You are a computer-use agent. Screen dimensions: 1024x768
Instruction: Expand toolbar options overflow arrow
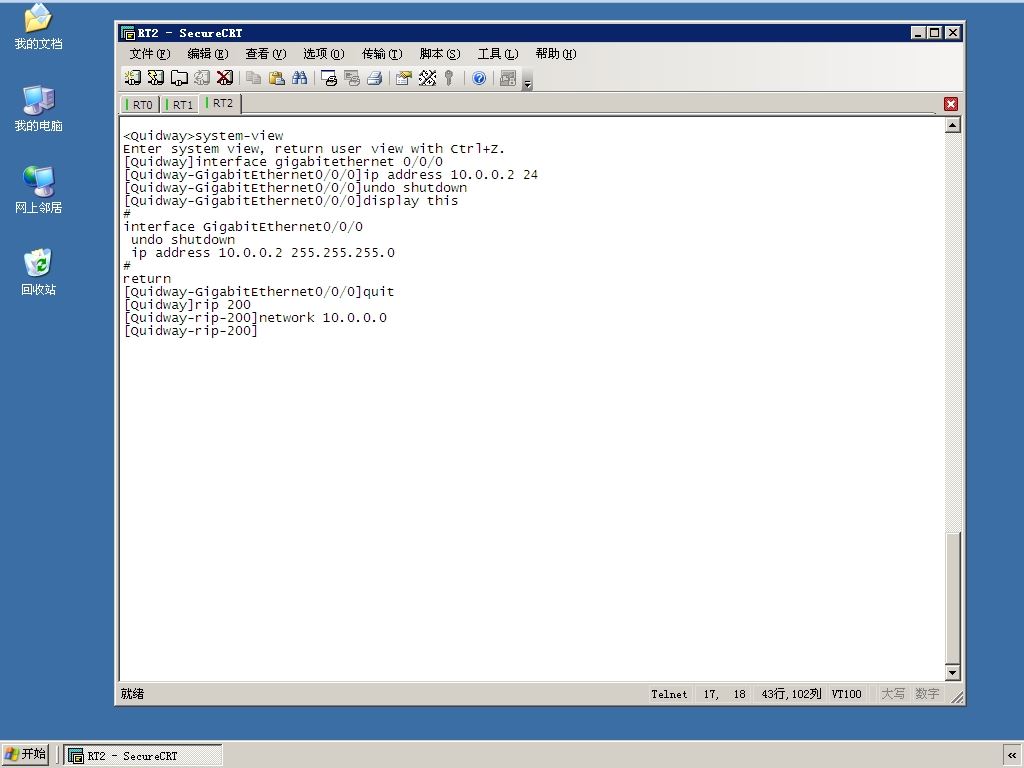tap(528, 81)
